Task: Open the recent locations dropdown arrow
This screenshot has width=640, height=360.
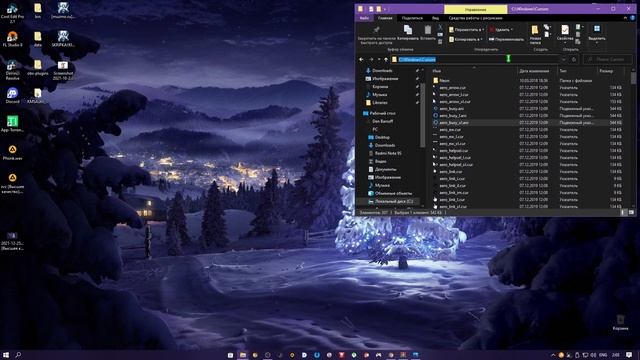Action: [379, 60]
